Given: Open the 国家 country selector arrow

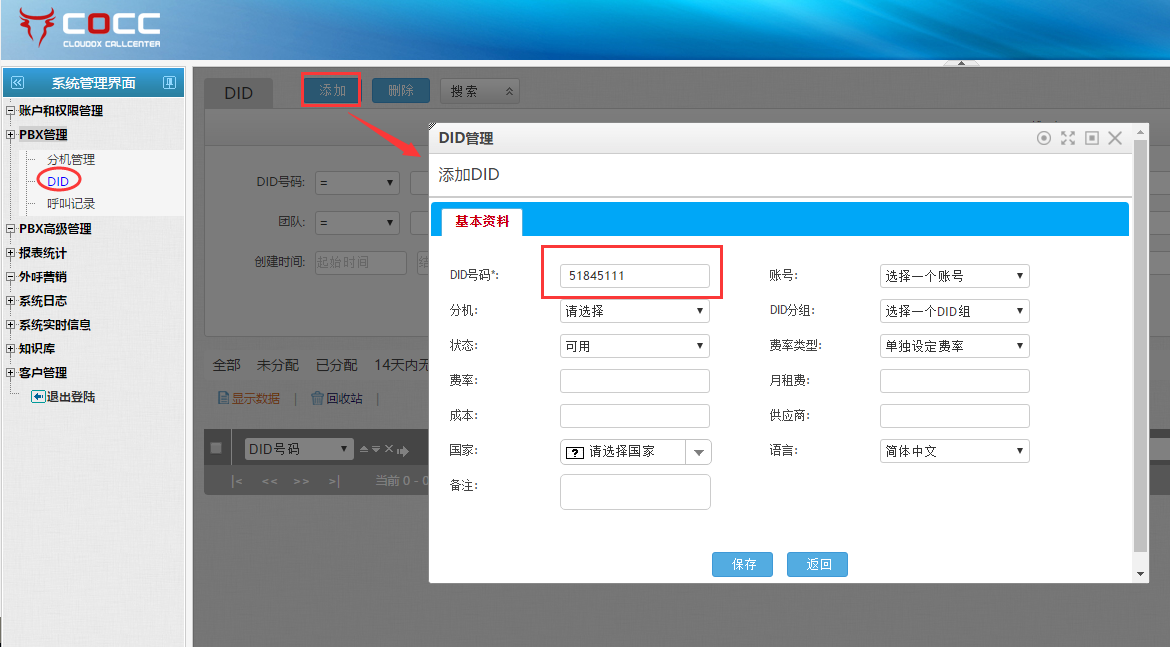Looking at the screenshot, I should click(x=698, y=452).
